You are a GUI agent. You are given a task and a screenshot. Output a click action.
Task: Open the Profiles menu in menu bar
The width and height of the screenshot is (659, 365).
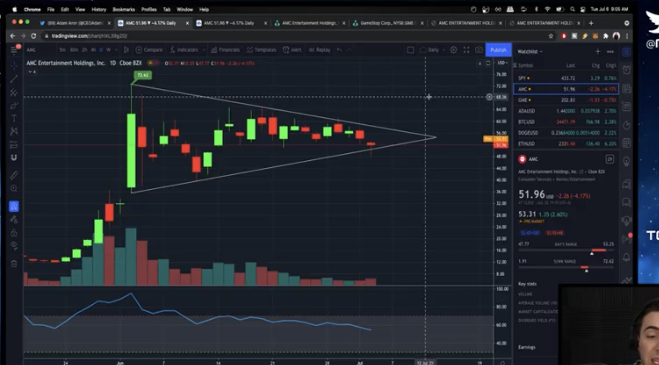click(149, 9)
